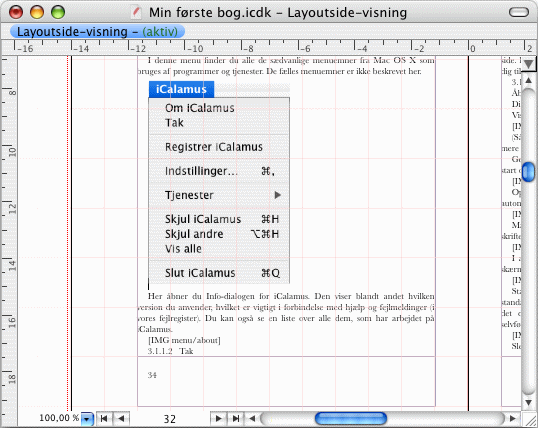The width and height of the screenshot is (538, 428).
Task: Click the iCalamus menu title in the pictured menu
Action: (181, 89)
